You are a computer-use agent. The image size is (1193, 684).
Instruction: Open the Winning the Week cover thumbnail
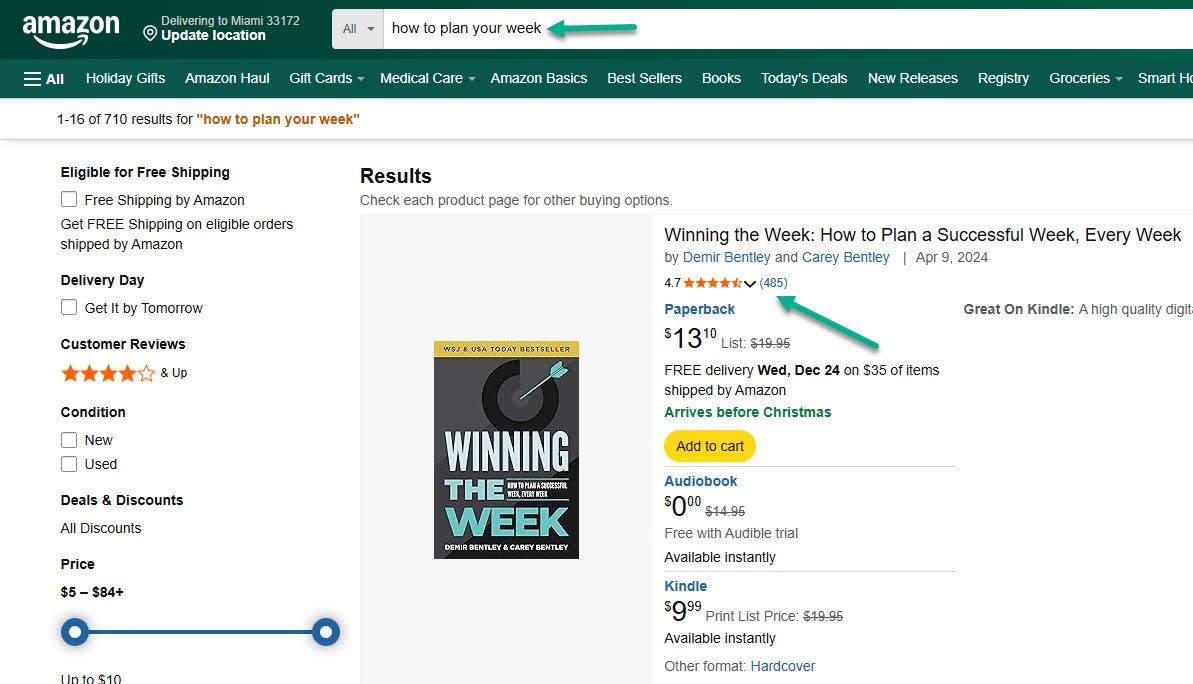[x=506, y=449]
